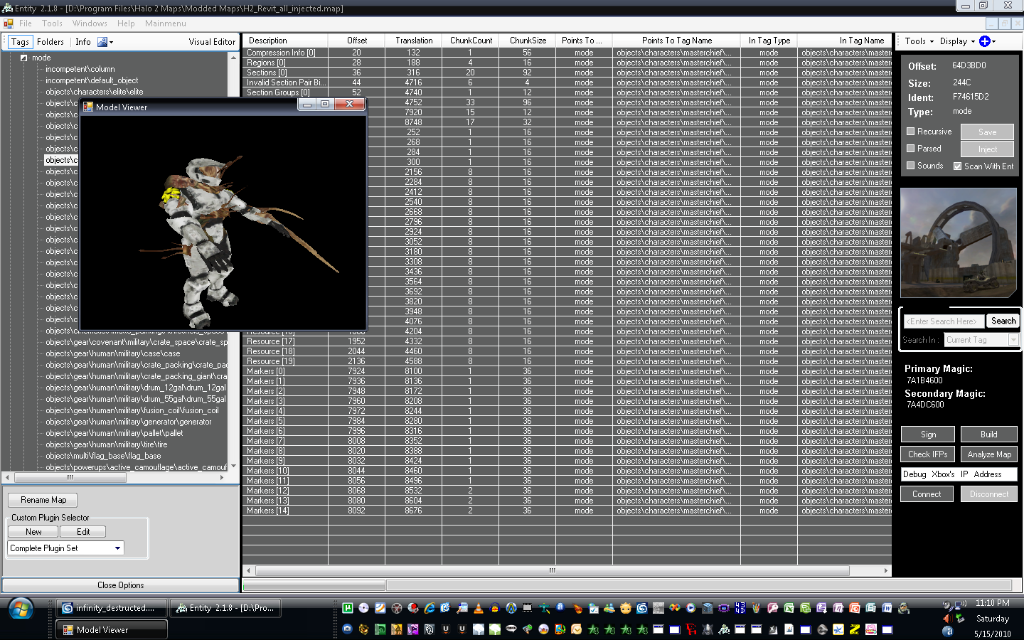Click Close Options bar
The height and width of the screenshot is (640, 1024).
(120, 585)
